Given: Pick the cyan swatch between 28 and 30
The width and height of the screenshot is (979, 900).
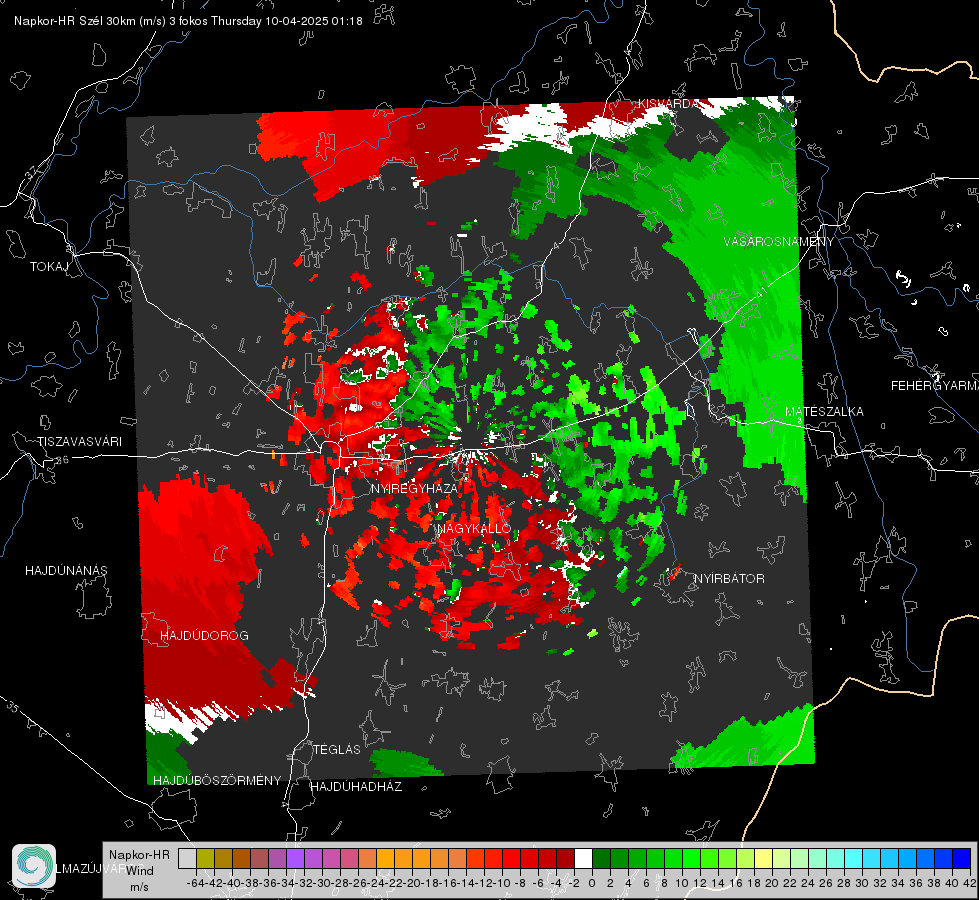Looking at the screenshot, I should pyautogui.click(x=854, y=858).
